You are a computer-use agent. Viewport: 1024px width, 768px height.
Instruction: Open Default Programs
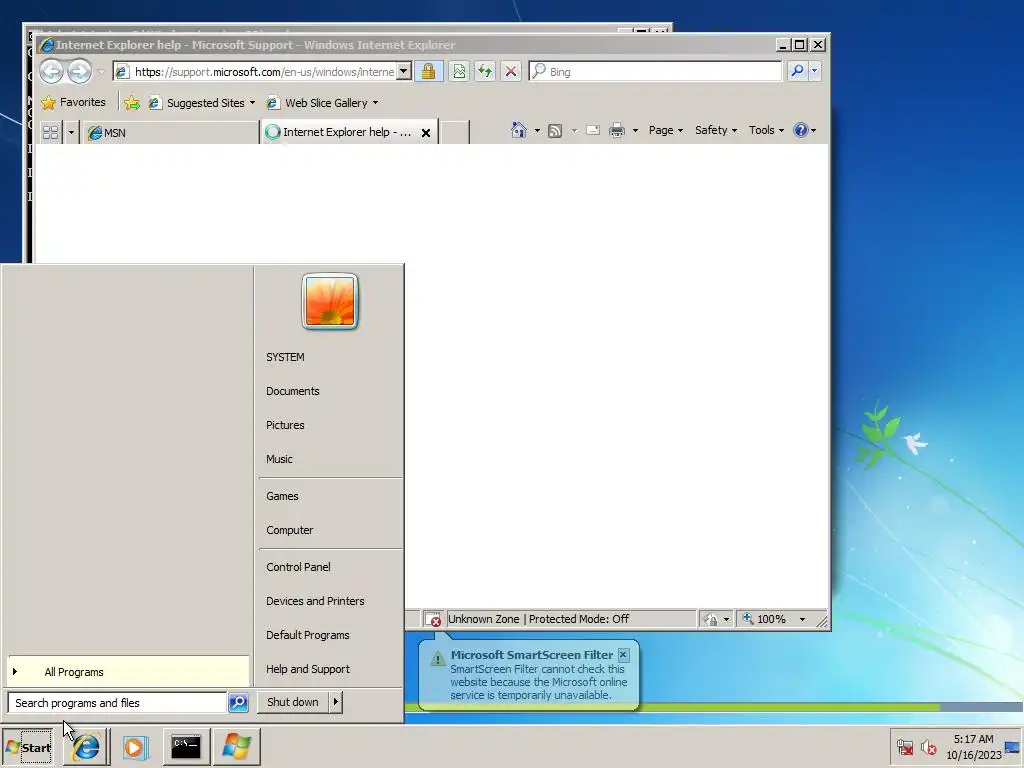tap(330, 635)
